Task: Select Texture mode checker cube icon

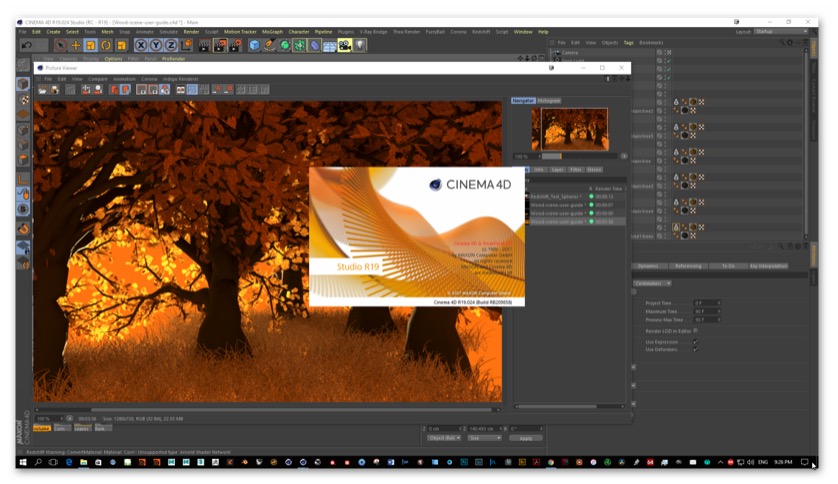Action: [23, 99]
